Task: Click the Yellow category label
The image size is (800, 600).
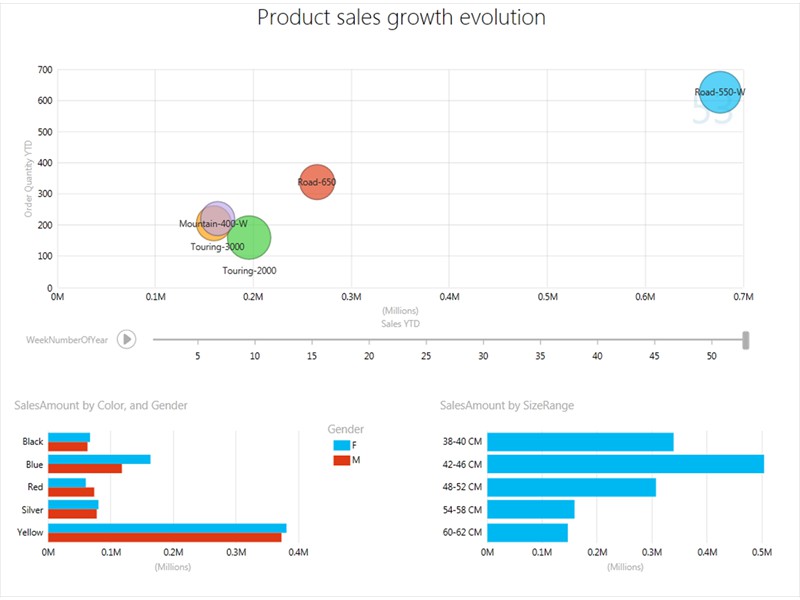Action: [30, 533]
